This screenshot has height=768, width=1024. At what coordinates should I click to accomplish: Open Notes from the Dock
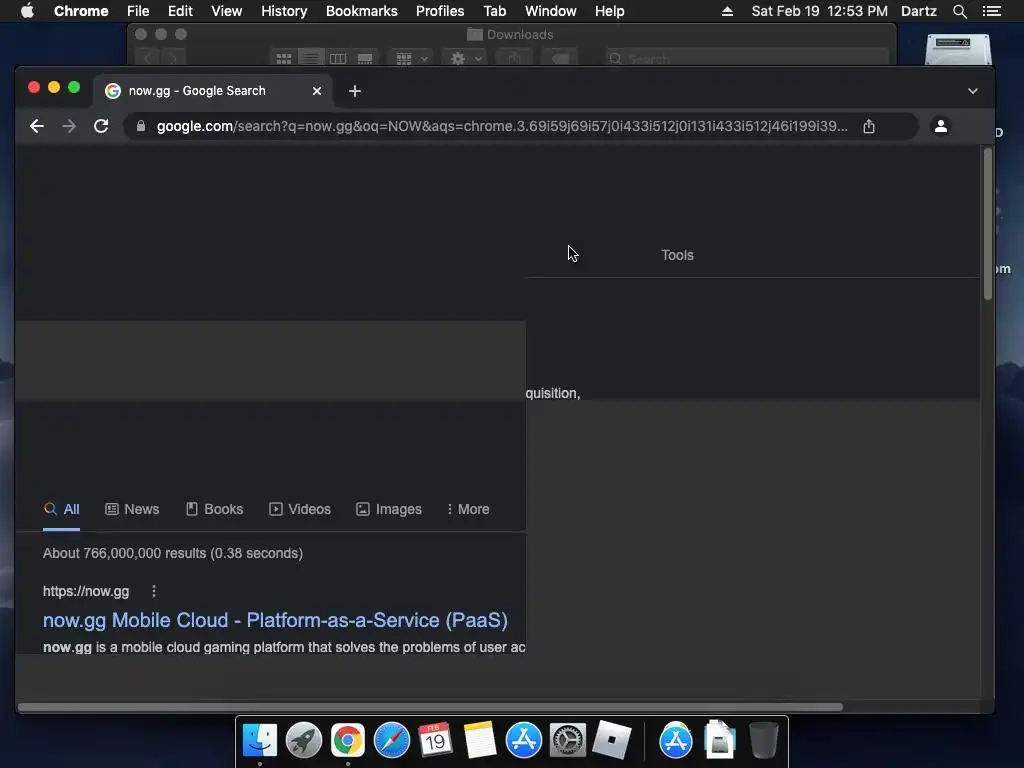tap(479, 741)
